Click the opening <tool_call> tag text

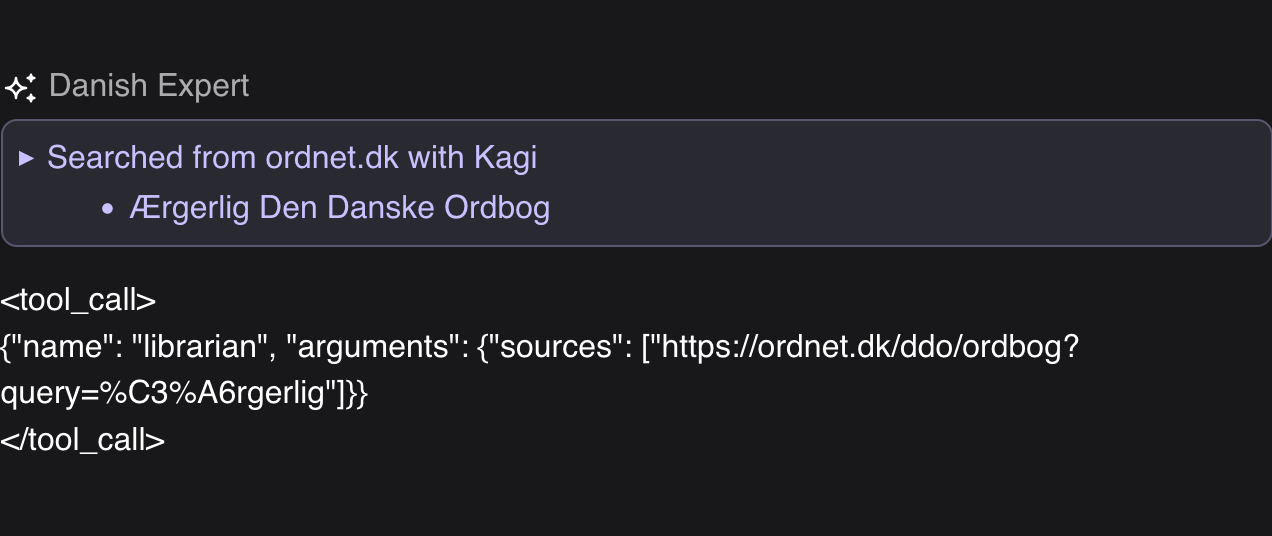[x=78, y=301]
